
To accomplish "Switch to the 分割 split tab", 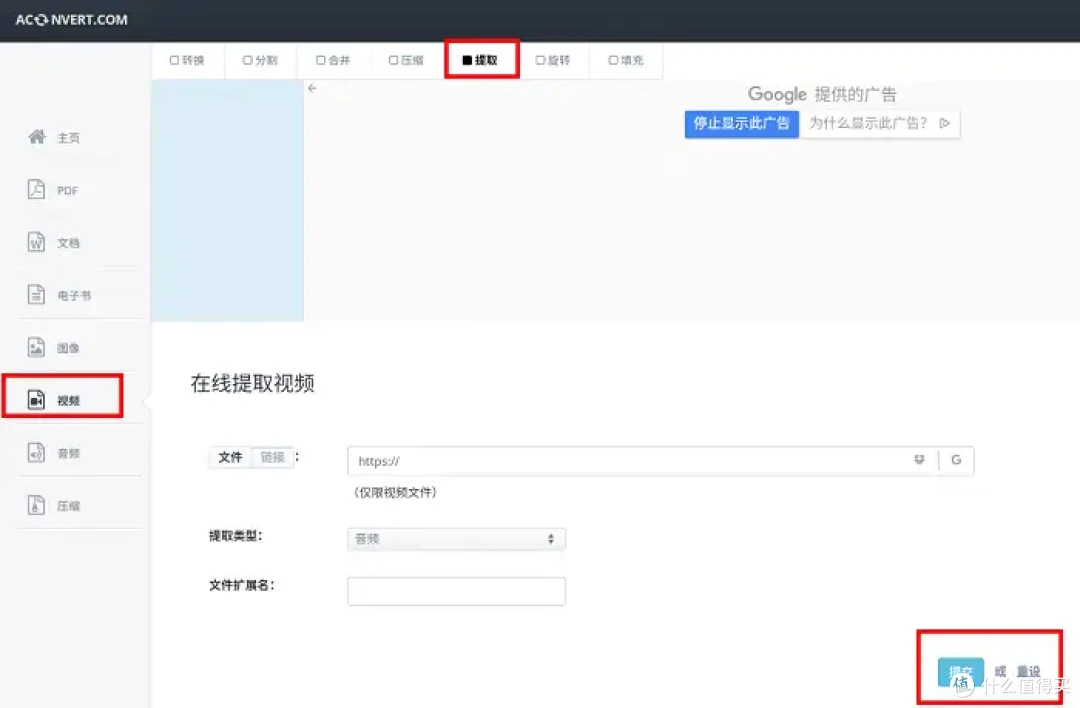I will pyautogui.click(x=260, y=61).
